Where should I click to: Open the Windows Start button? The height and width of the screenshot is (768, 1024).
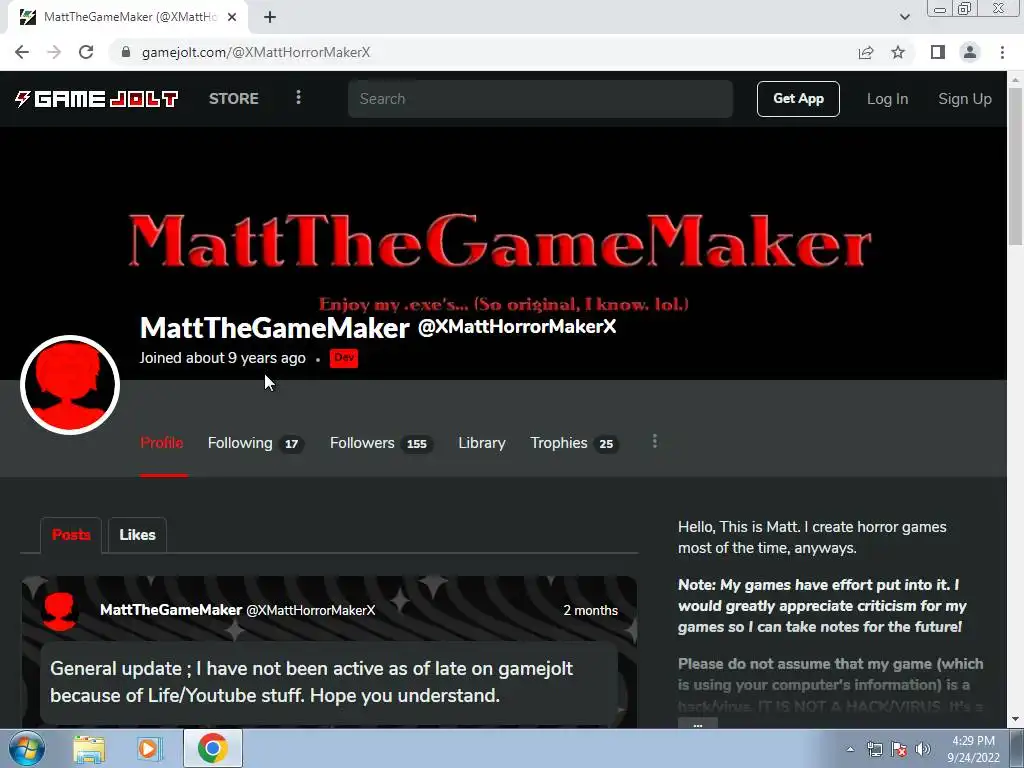[25, 748]
